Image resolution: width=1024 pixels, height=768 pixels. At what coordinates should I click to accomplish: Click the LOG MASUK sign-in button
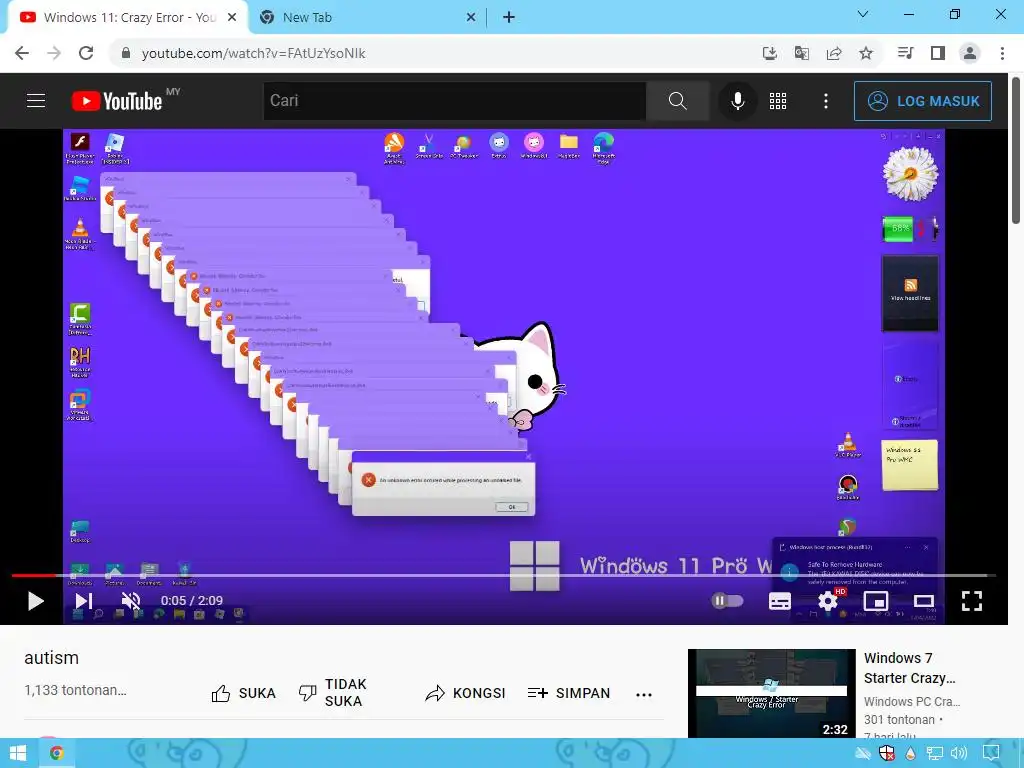(923, 101)
